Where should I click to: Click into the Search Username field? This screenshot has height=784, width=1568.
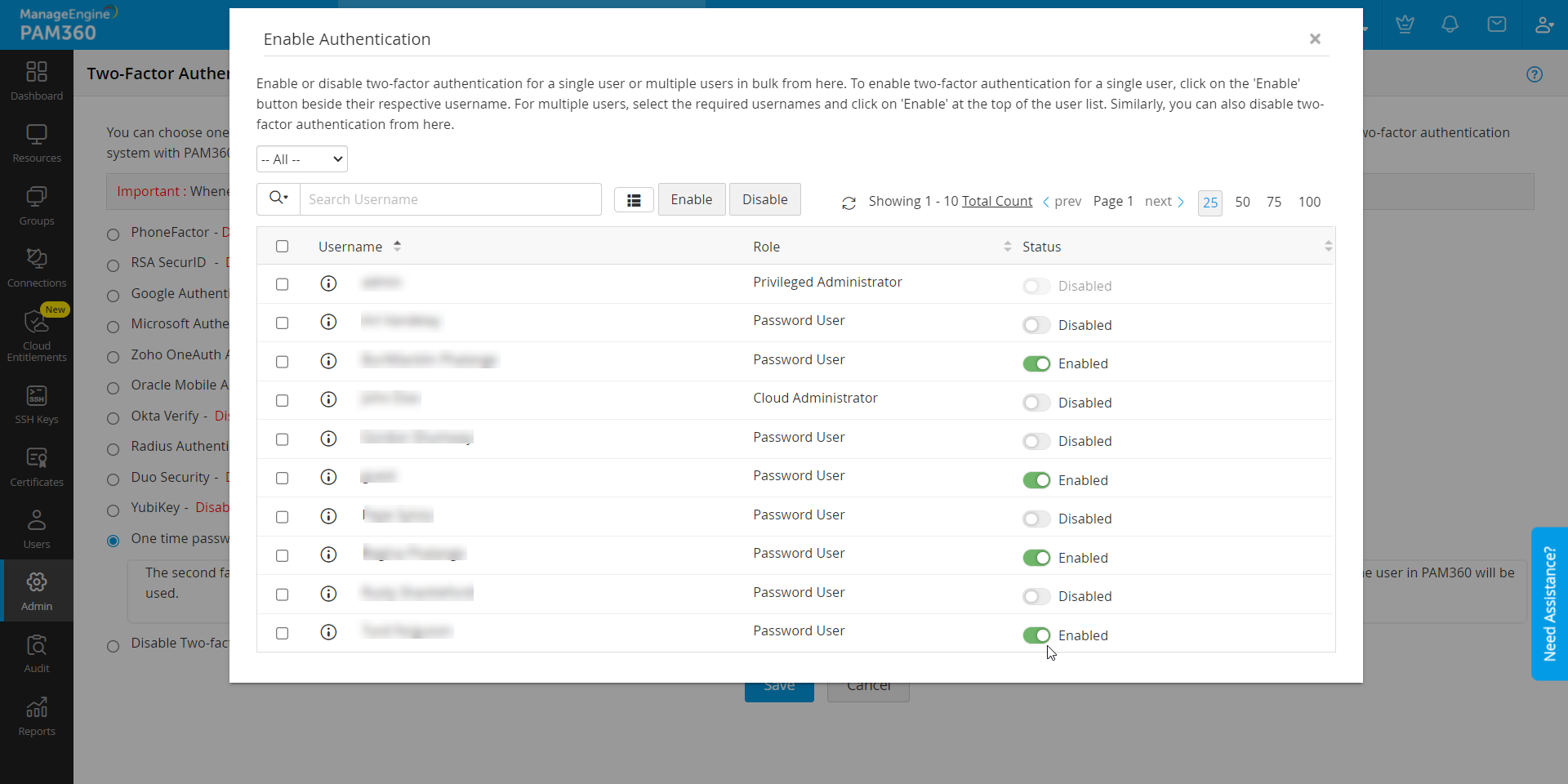450,199
